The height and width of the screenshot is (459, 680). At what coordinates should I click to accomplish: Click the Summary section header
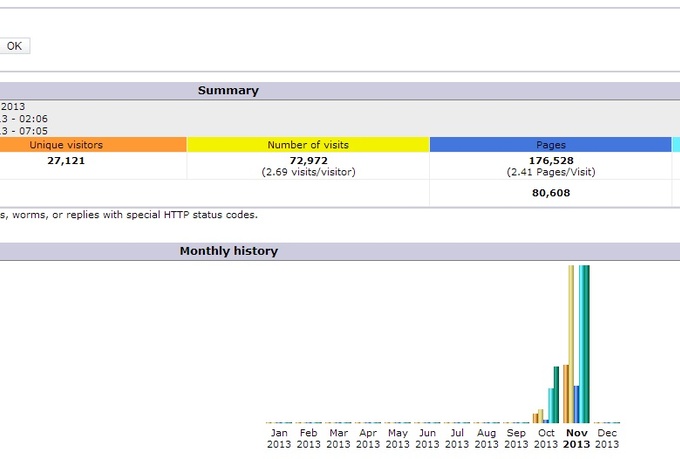click(x=228, y=90)
